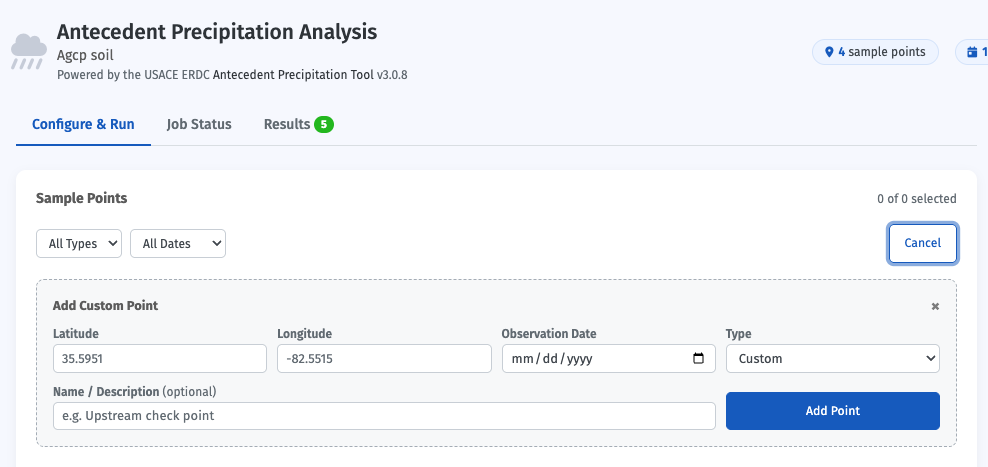Viewport: 988px width, 467px height.
Task: Select the Configure & Run tab
Action: pos(83,124)
